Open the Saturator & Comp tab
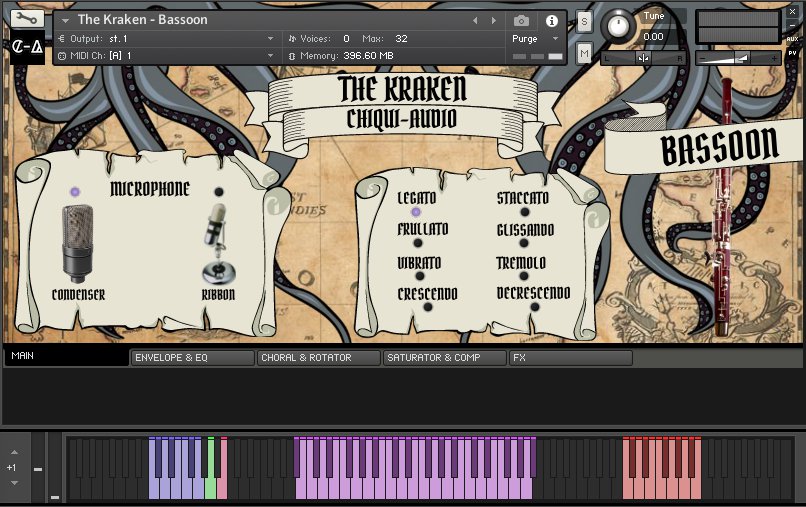 tap(444, 357)
